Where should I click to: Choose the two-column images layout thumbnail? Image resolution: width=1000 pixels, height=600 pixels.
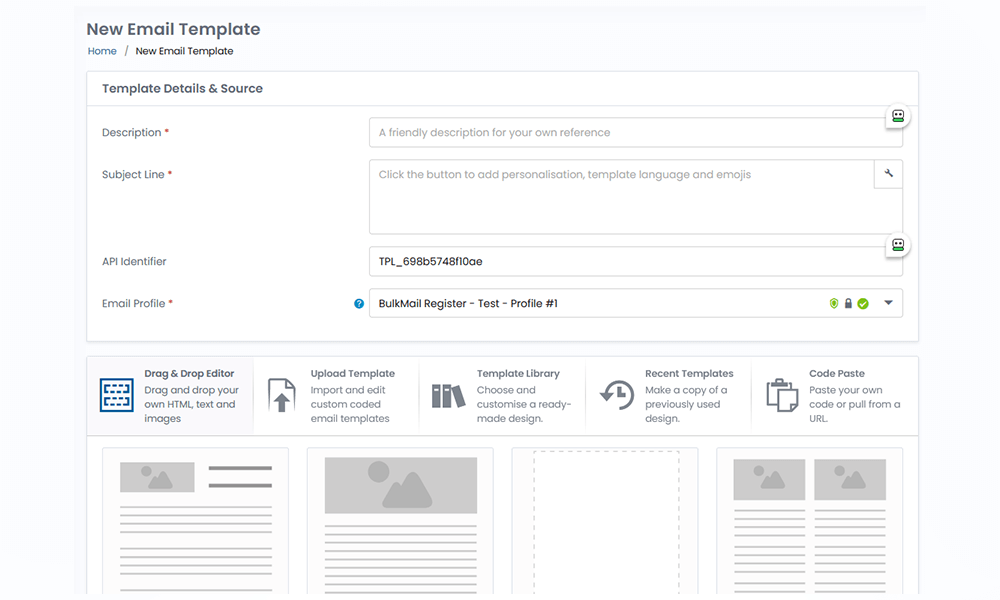pos(809,521)
